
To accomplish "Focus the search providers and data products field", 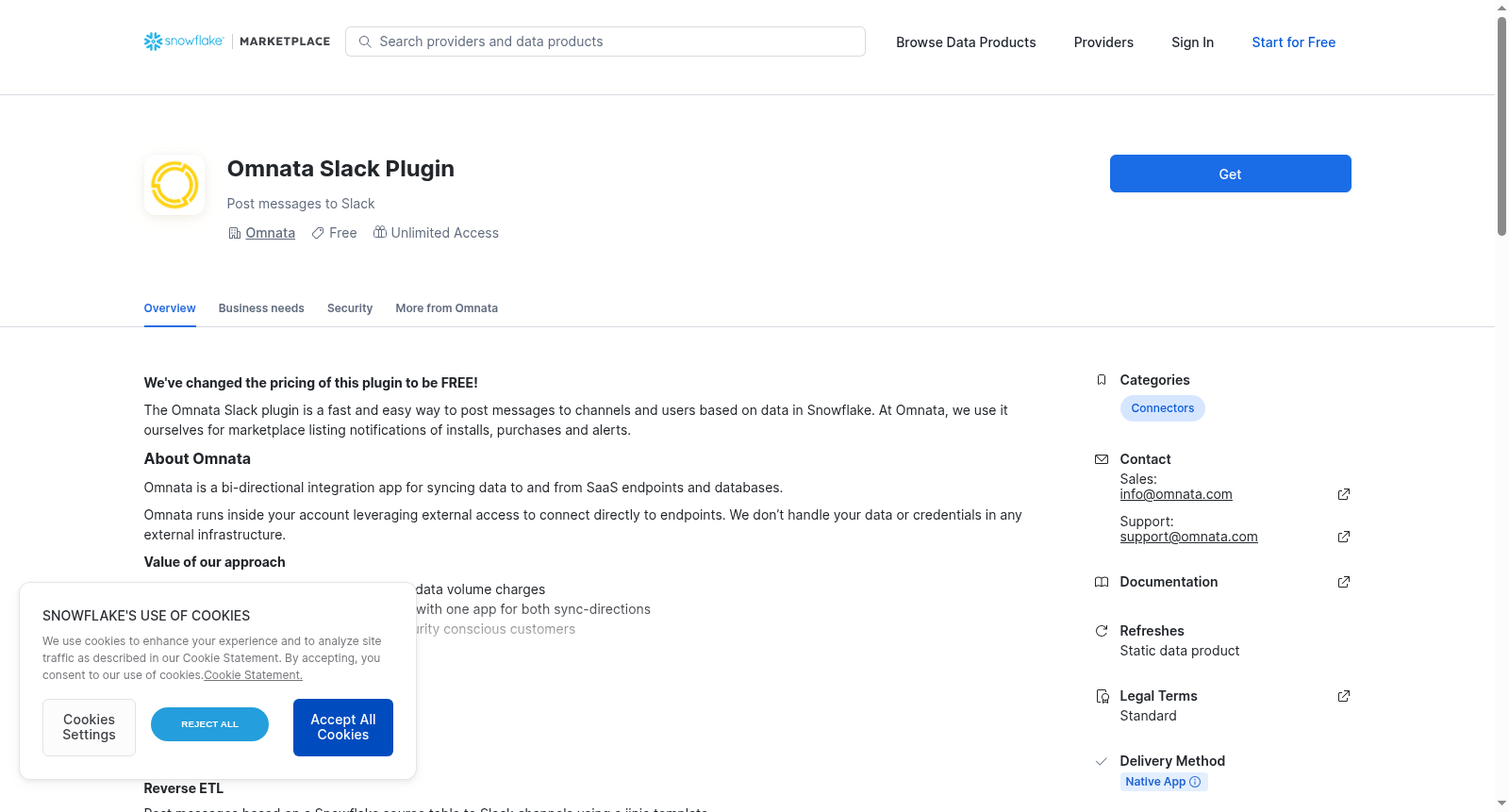I will point(605,41).
